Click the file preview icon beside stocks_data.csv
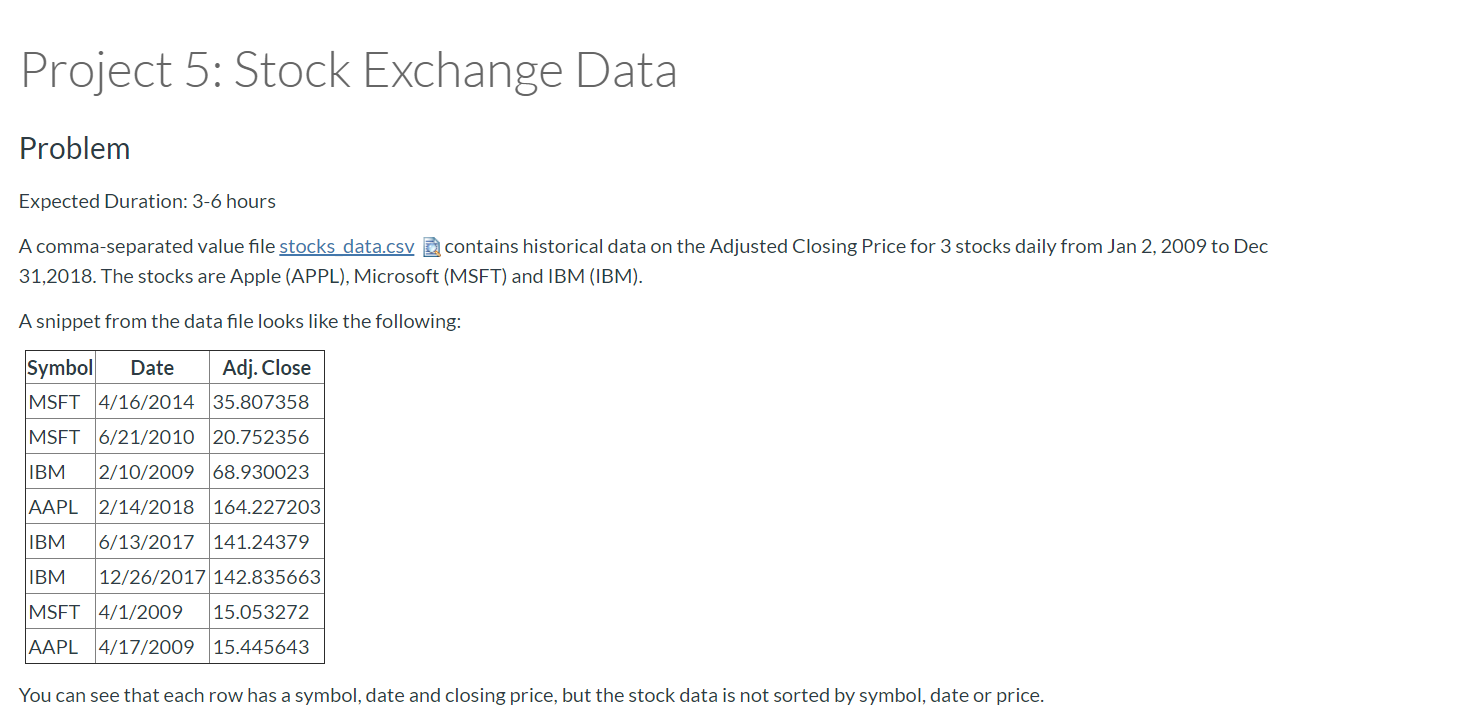1480x720 pixels. 431,246
